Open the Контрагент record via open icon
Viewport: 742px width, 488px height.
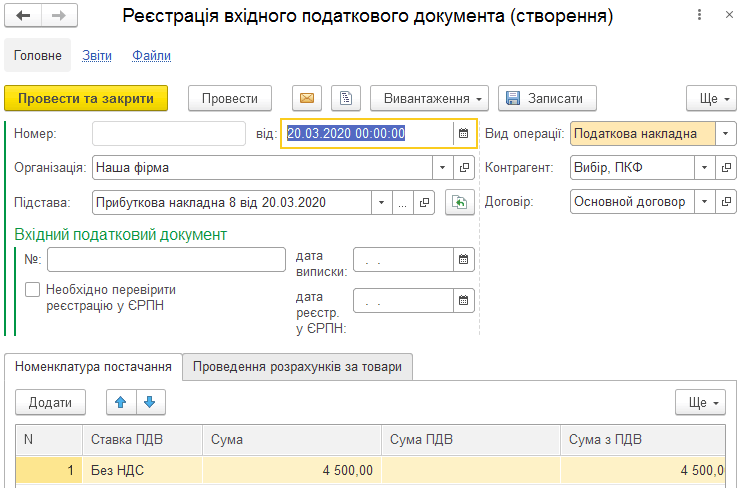726,168
